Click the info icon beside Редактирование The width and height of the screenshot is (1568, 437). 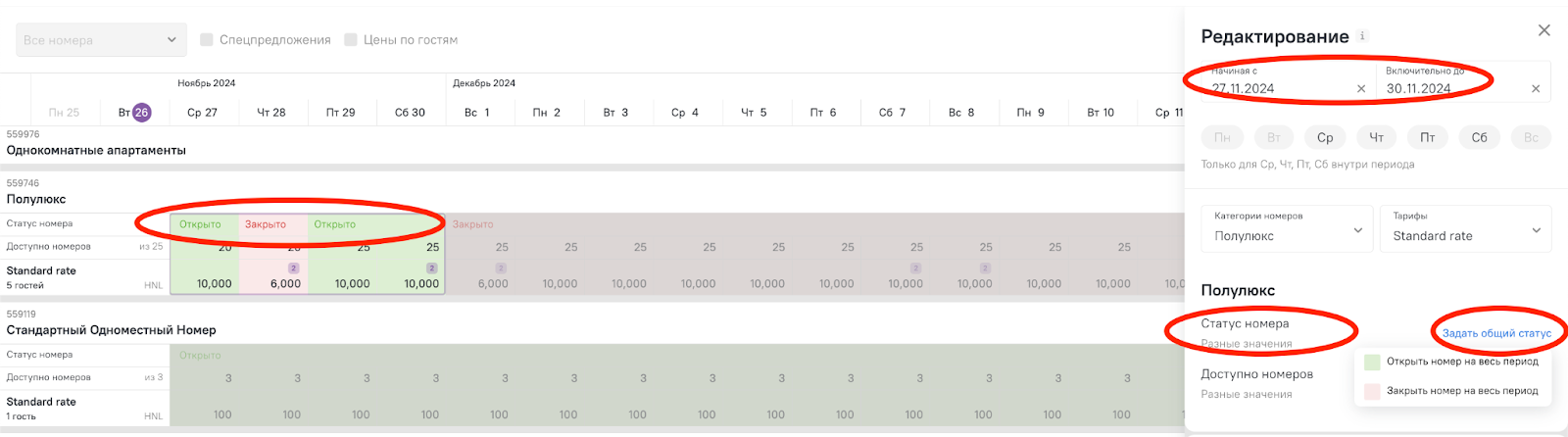1362,35
